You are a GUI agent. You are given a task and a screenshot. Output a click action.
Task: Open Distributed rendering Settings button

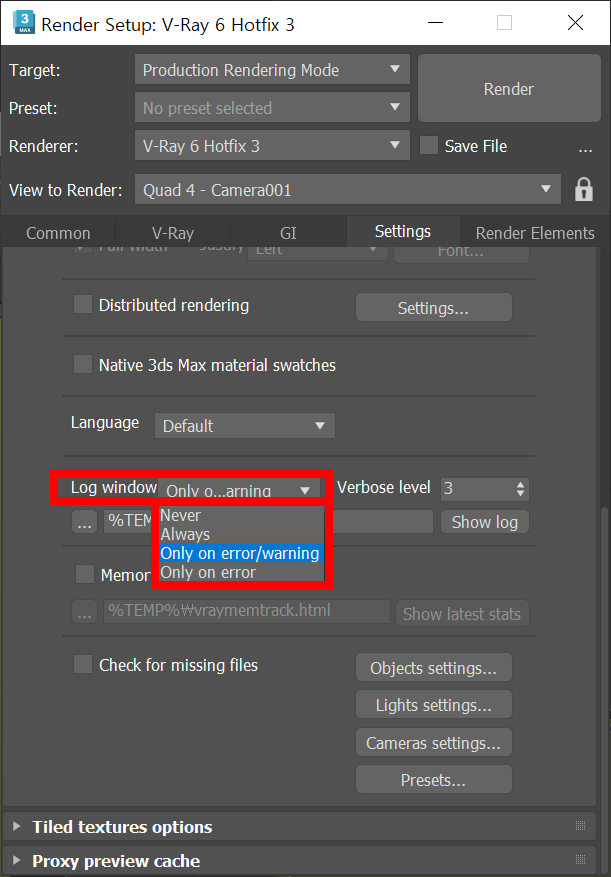[434, 308]
